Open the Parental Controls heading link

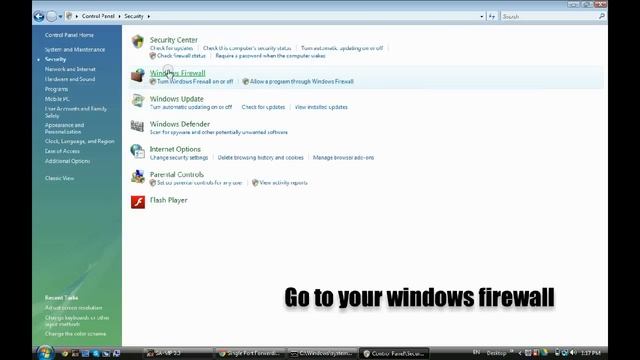[176, 174]
